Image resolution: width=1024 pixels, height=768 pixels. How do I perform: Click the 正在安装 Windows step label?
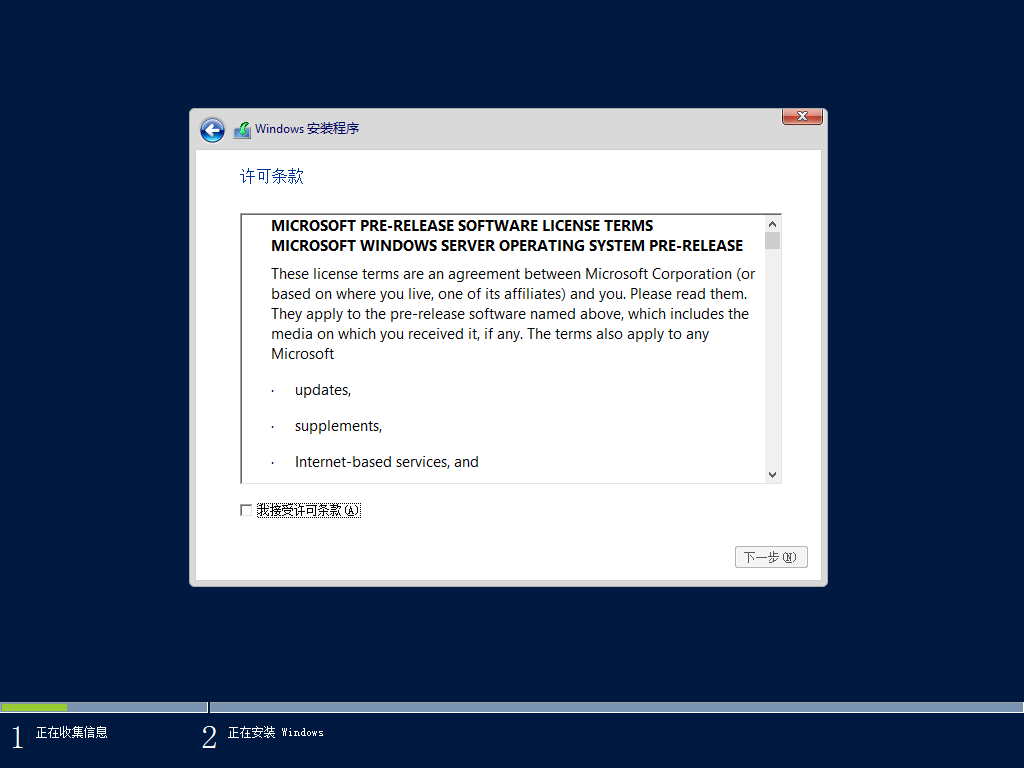(x=276, y=733)
